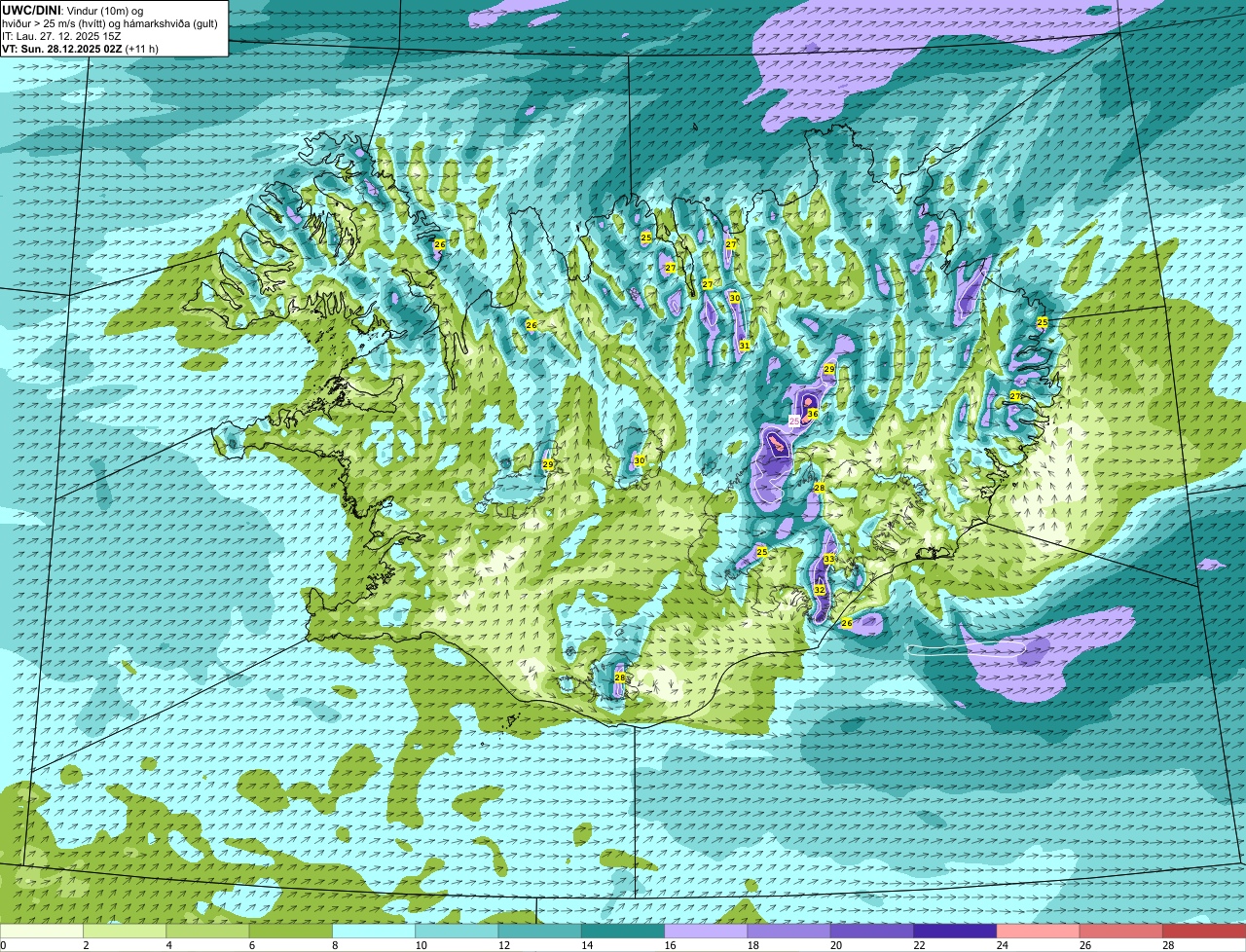Click the yellow gust label 33 on map
Image resolution: width=1246 pixels, height=952 pixels.
point(829,560)
